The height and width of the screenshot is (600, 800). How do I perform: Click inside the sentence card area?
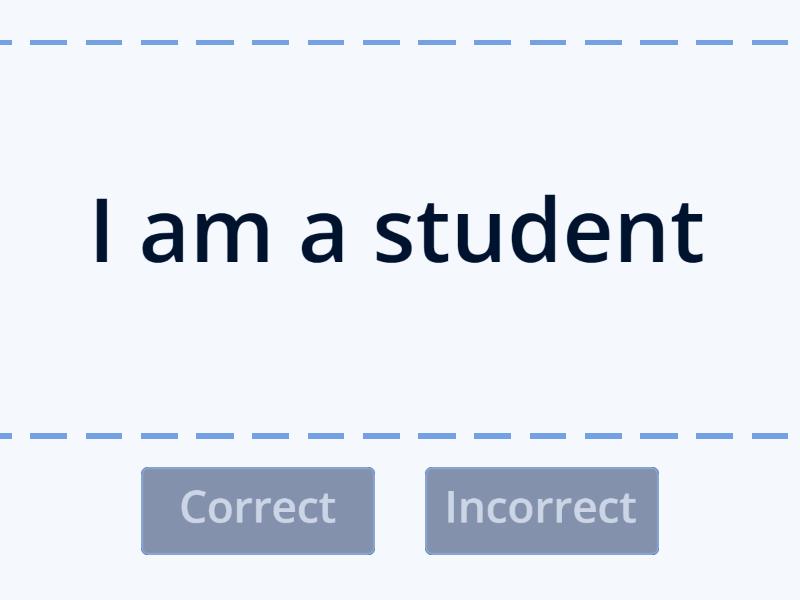(x=400, y=330)
